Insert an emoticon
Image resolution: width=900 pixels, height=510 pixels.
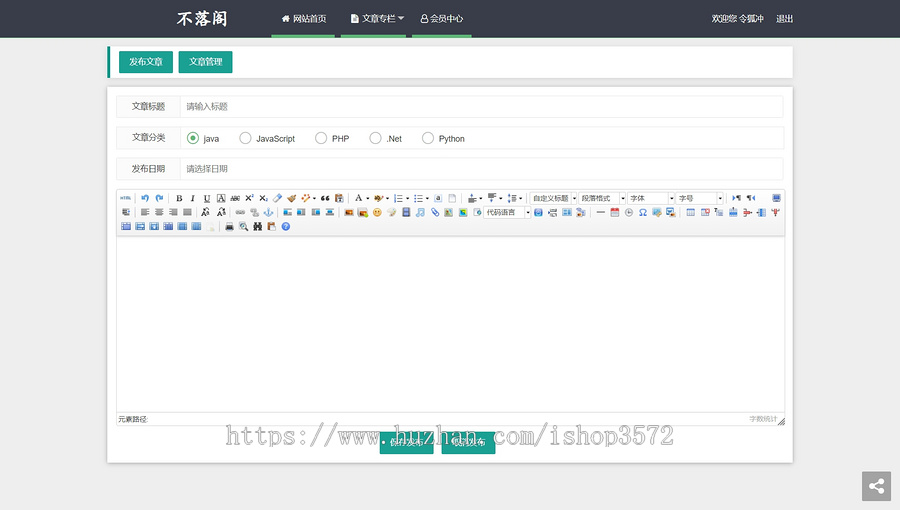377,212
